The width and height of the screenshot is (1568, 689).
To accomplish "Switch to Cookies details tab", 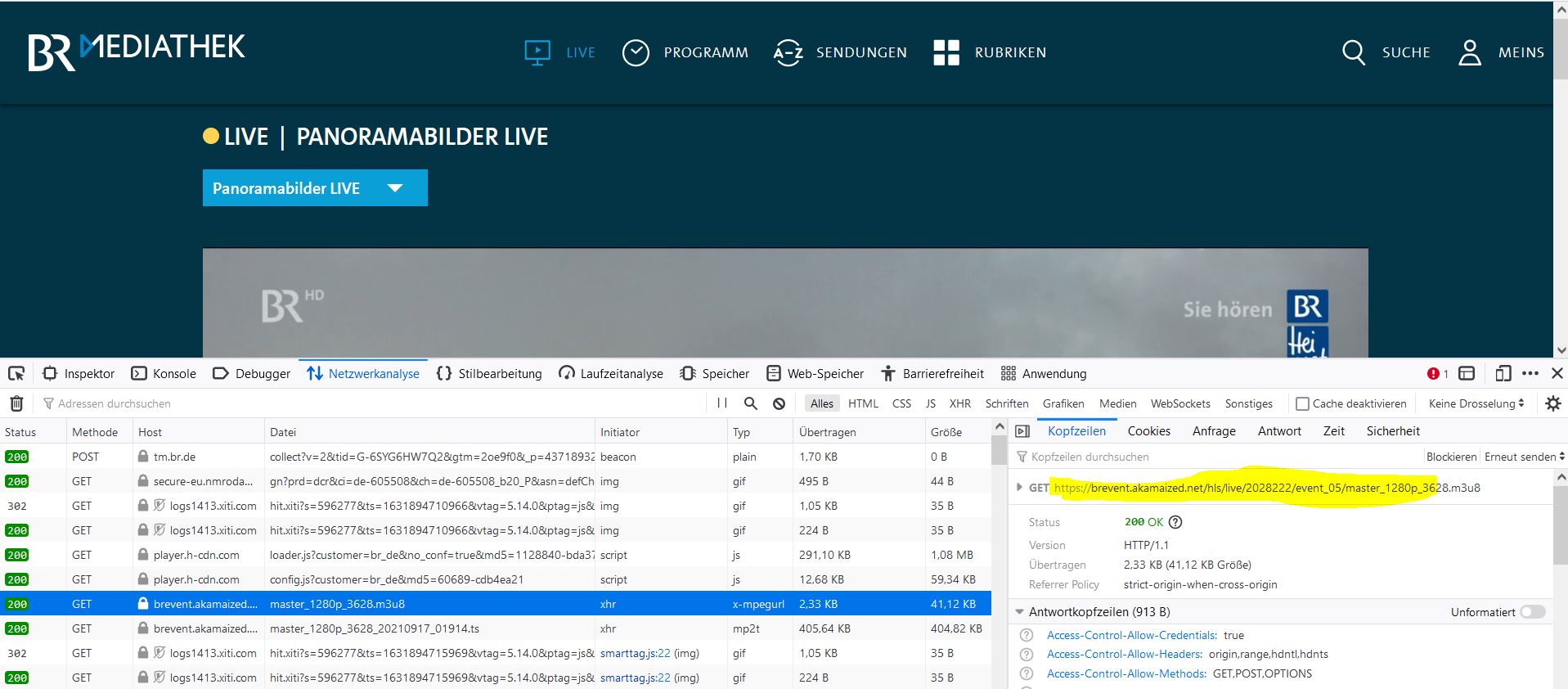I will click(1148, 431).
